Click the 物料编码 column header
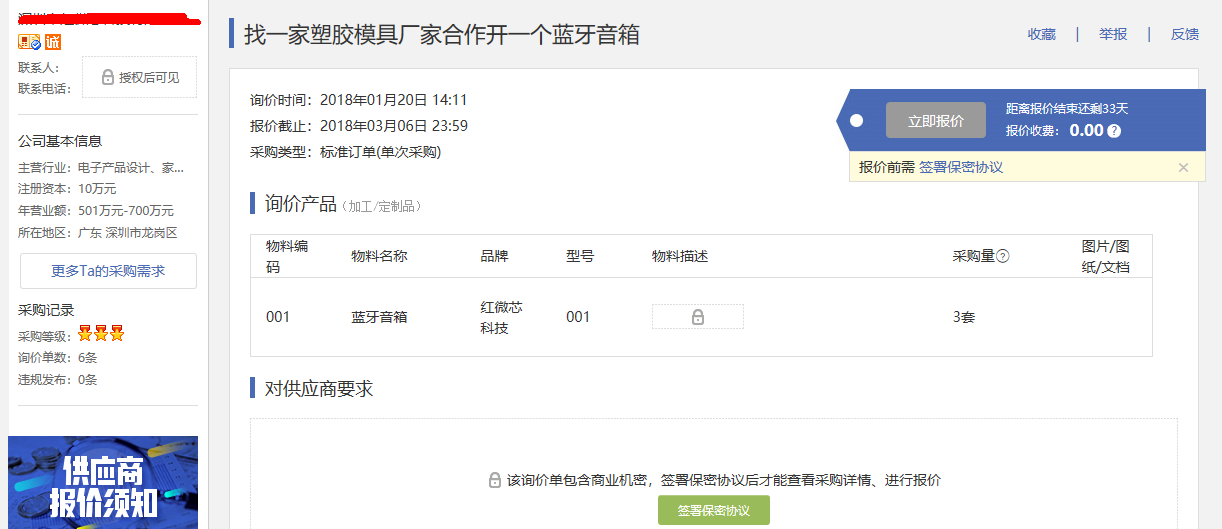Screen dimensions: 1222x529 click(x=287, y=257)
